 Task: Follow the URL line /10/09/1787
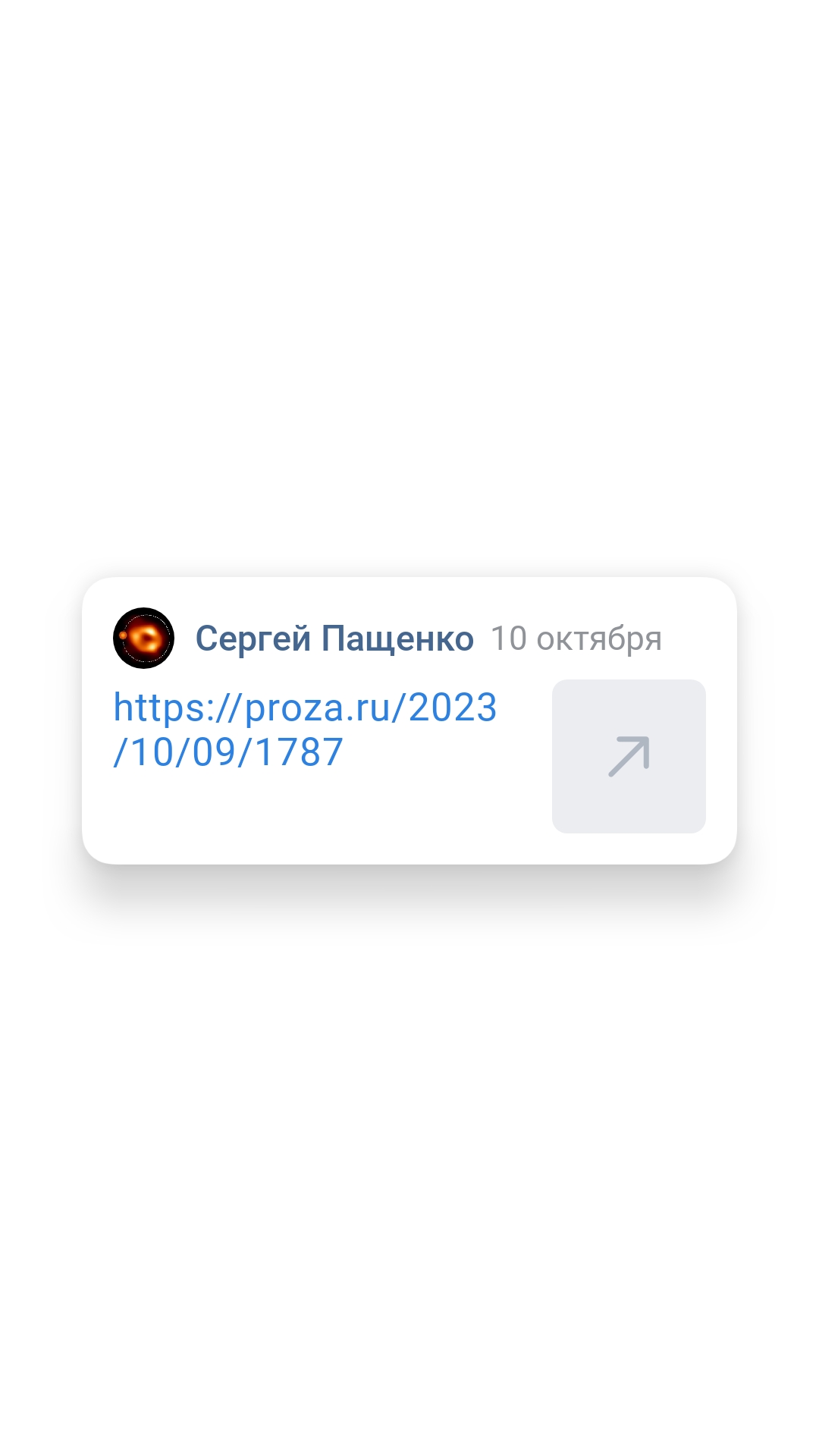pyautogui.click(x=228, y=752)
